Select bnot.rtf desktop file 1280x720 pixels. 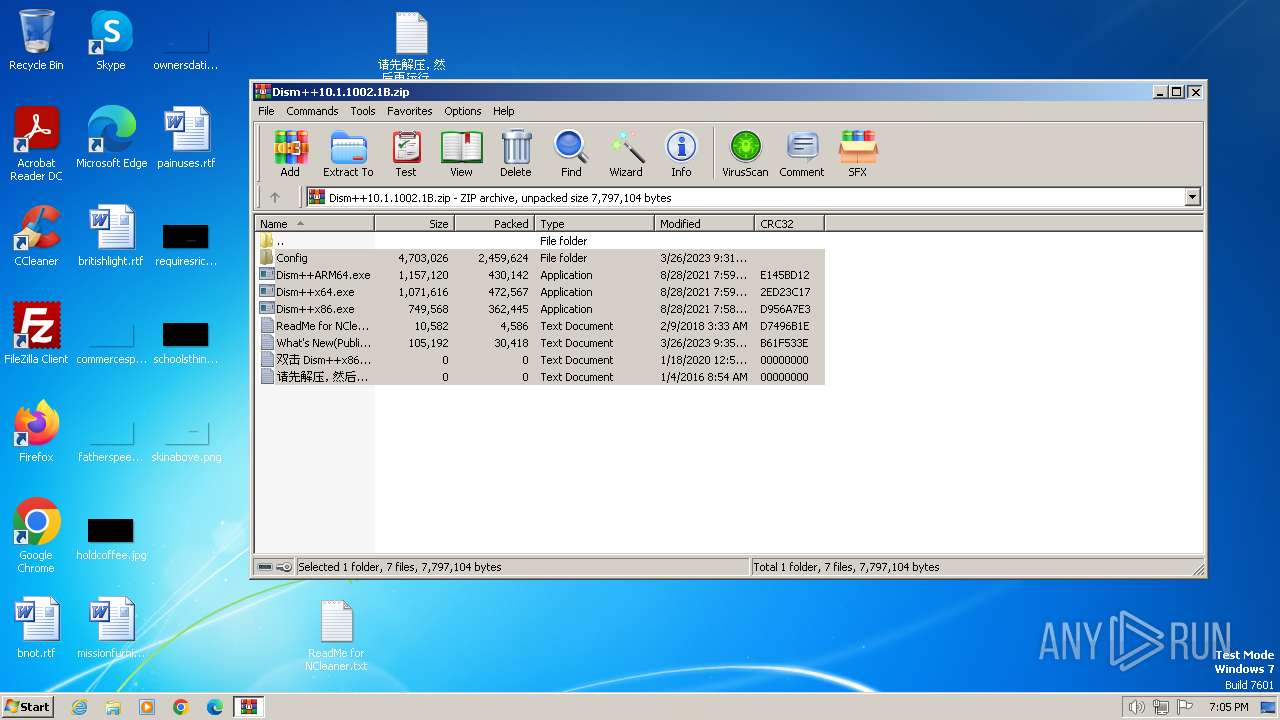tap(36, 628)
